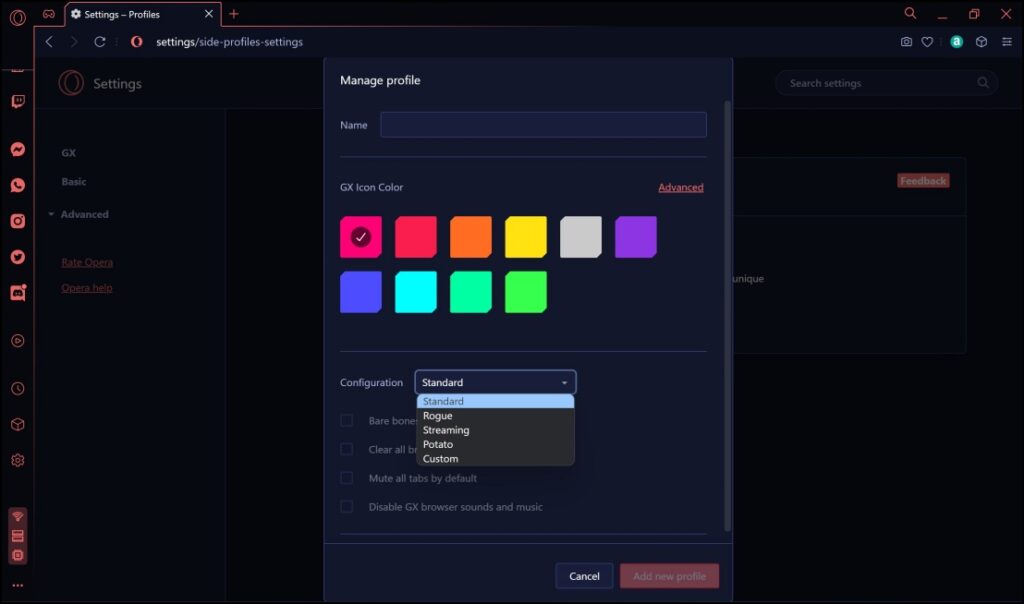Pick the blue icon color swatch

[x=361, y=292]
